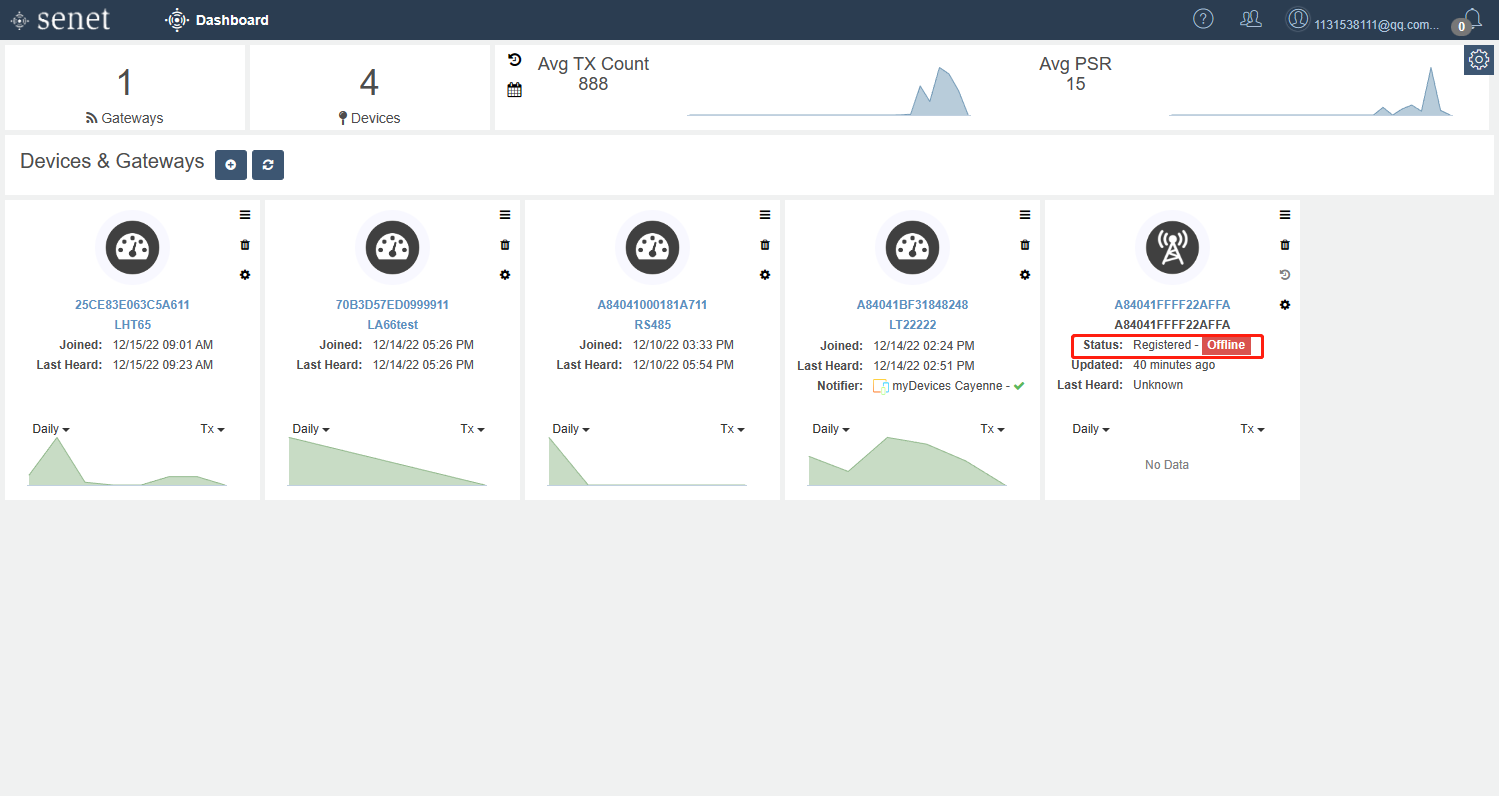Expand Daily dropdown on LT22222 card
The image size is (1499, 796).
pyautogui.click(x=831, y=429)
